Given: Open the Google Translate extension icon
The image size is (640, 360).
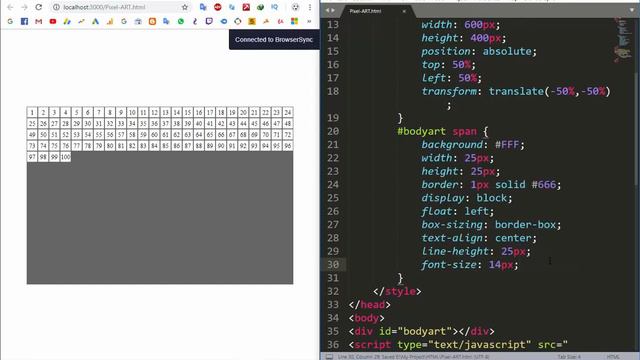Looking at the screenshot, I should coord(203,7).
